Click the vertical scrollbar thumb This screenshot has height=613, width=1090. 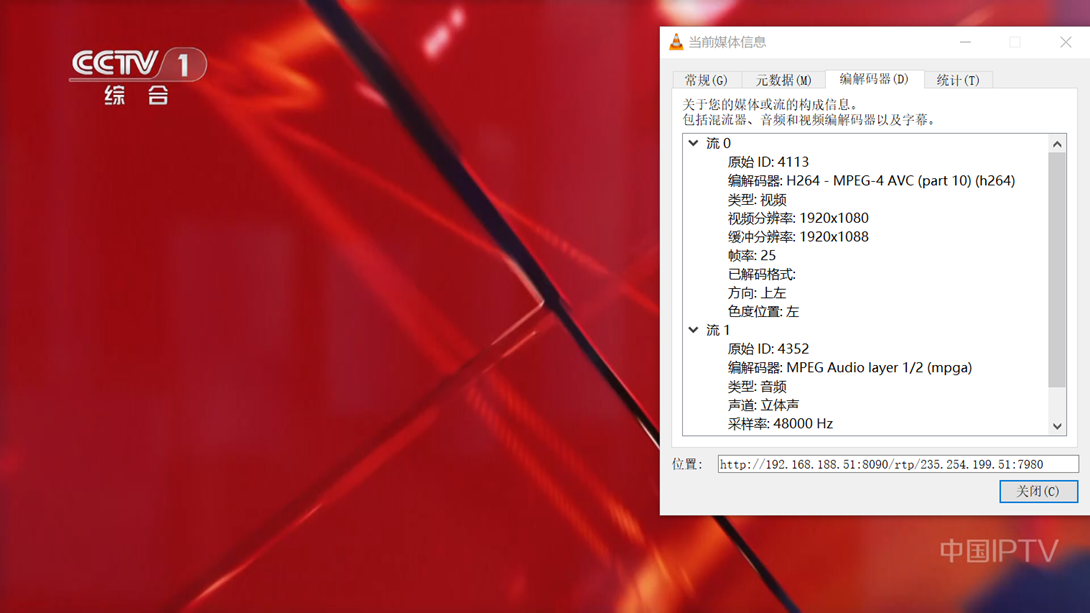1057,270
